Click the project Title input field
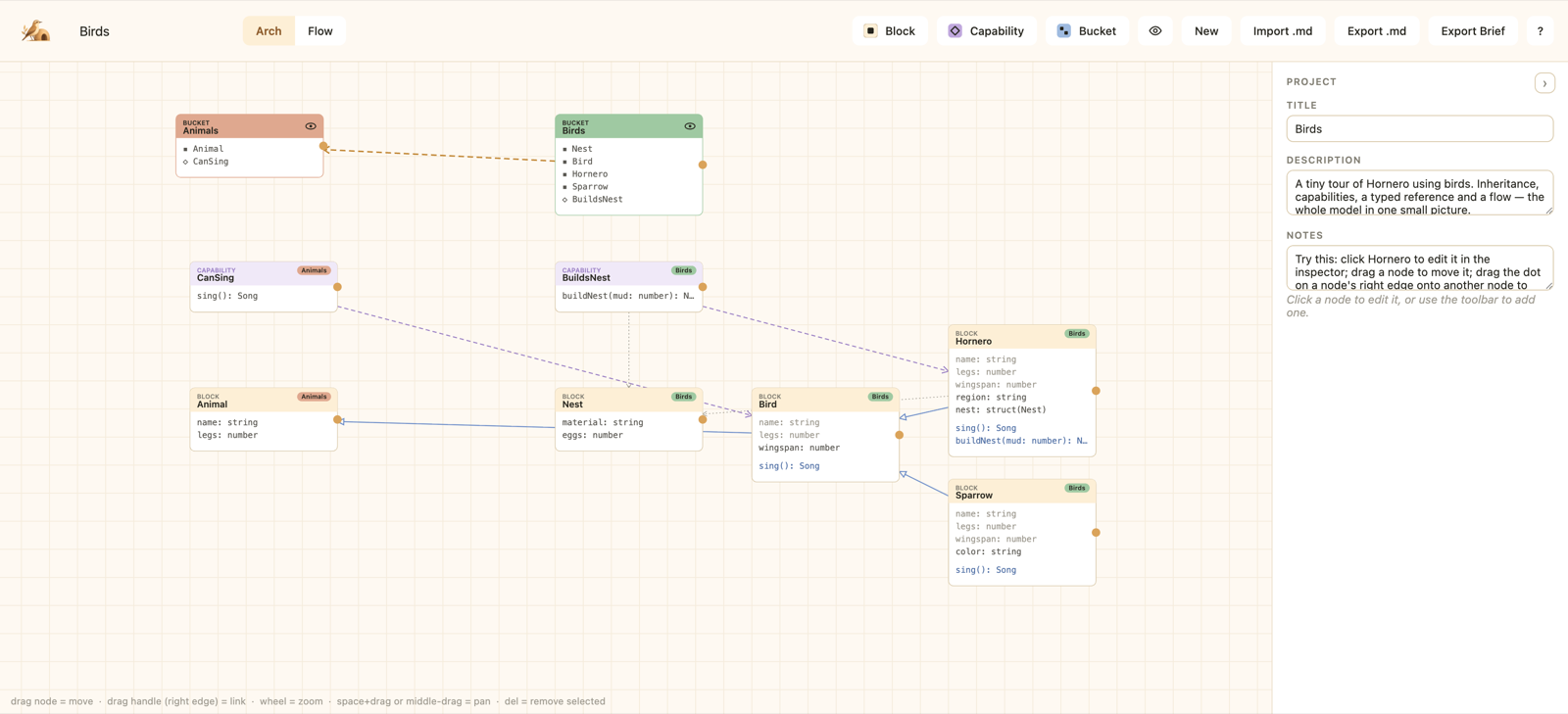The height and width of the screenshot is (714, 1568). coord(1419,128)
